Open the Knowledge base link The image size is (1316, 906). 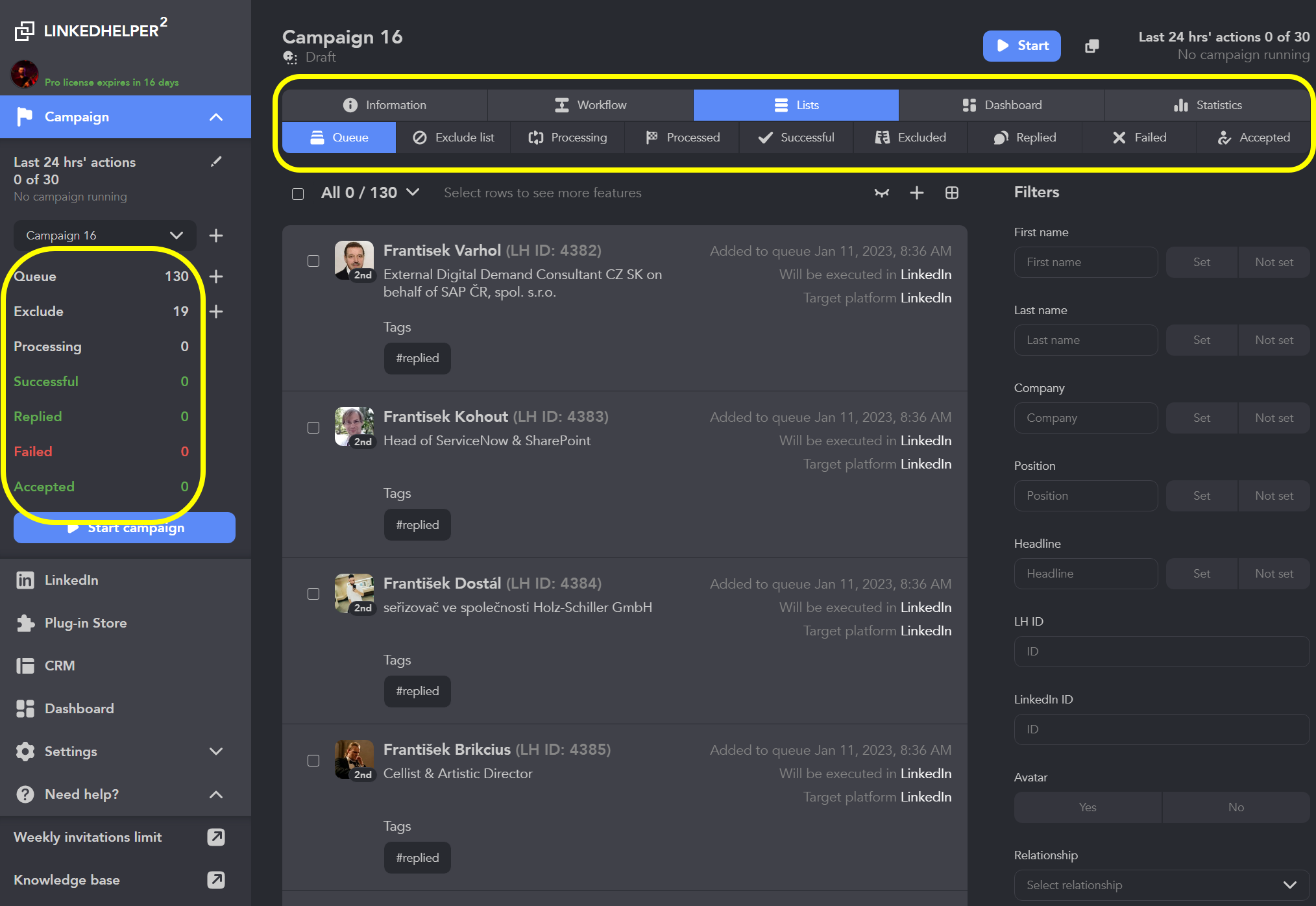point(66,880)
